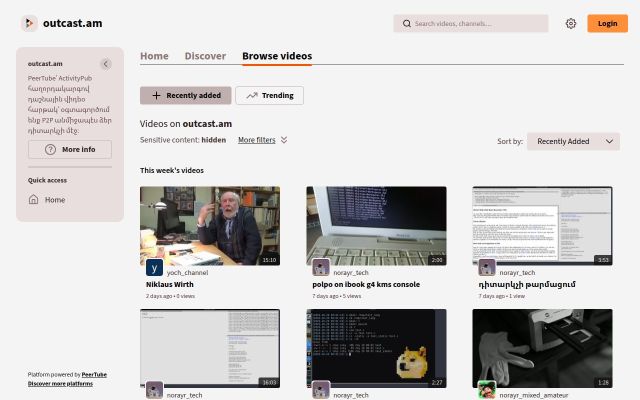The width and height of the screenshot is (640, 400).
Task: Click norayr_tech name under 3:53 video
Action: 517,273
